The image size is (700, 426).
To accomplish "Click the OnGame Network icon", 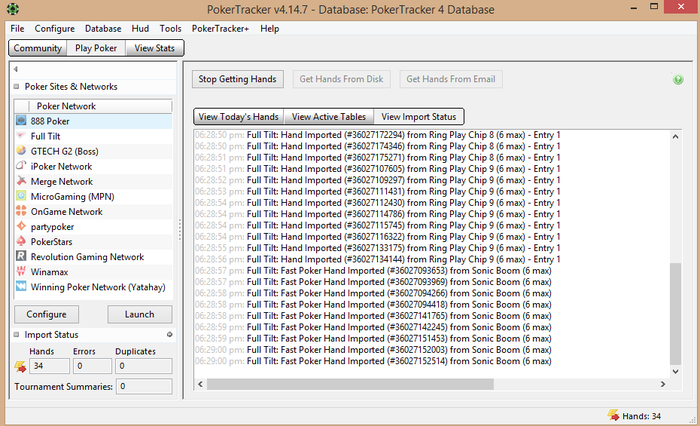I will tap(21, 211).
